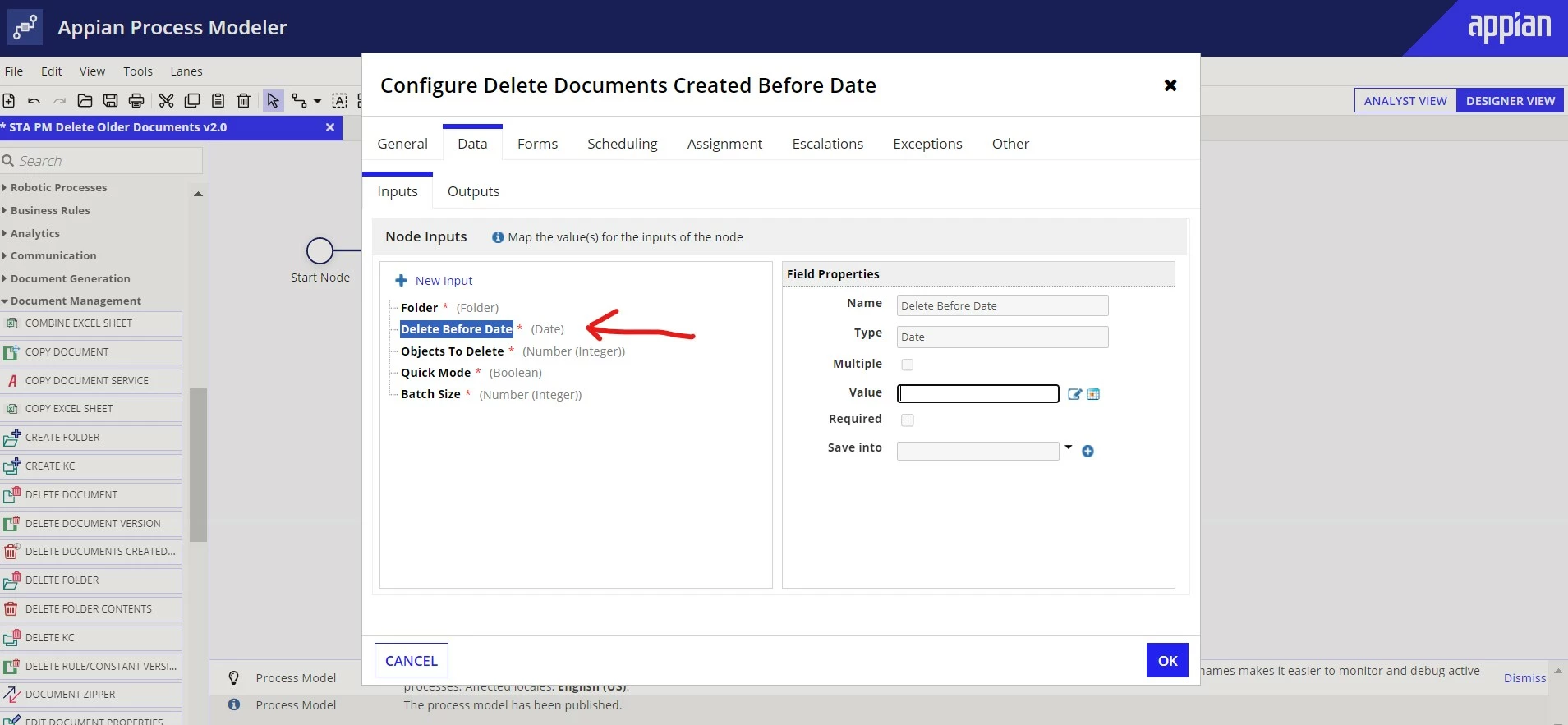Click the Redo arrow in the toolbar
Screen dimensions: 1568x725
coord(59,101)
